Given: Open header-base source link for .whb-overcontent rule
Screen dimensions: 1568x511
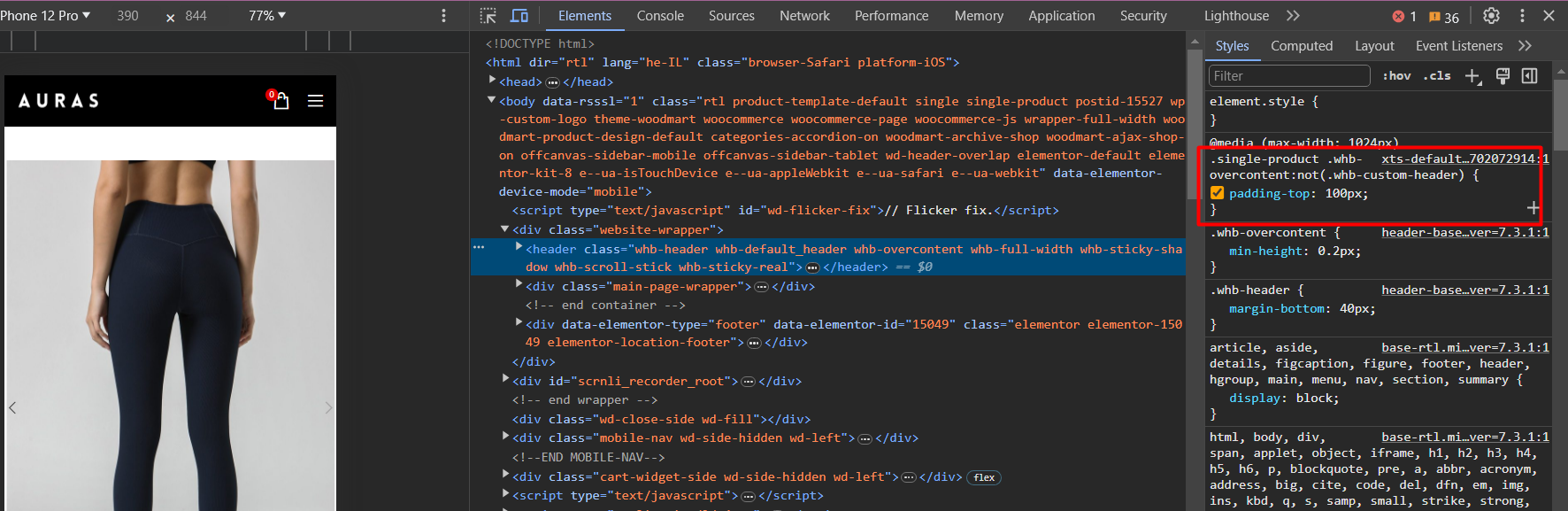Looking at the screenshot, I should (1465, 232).
